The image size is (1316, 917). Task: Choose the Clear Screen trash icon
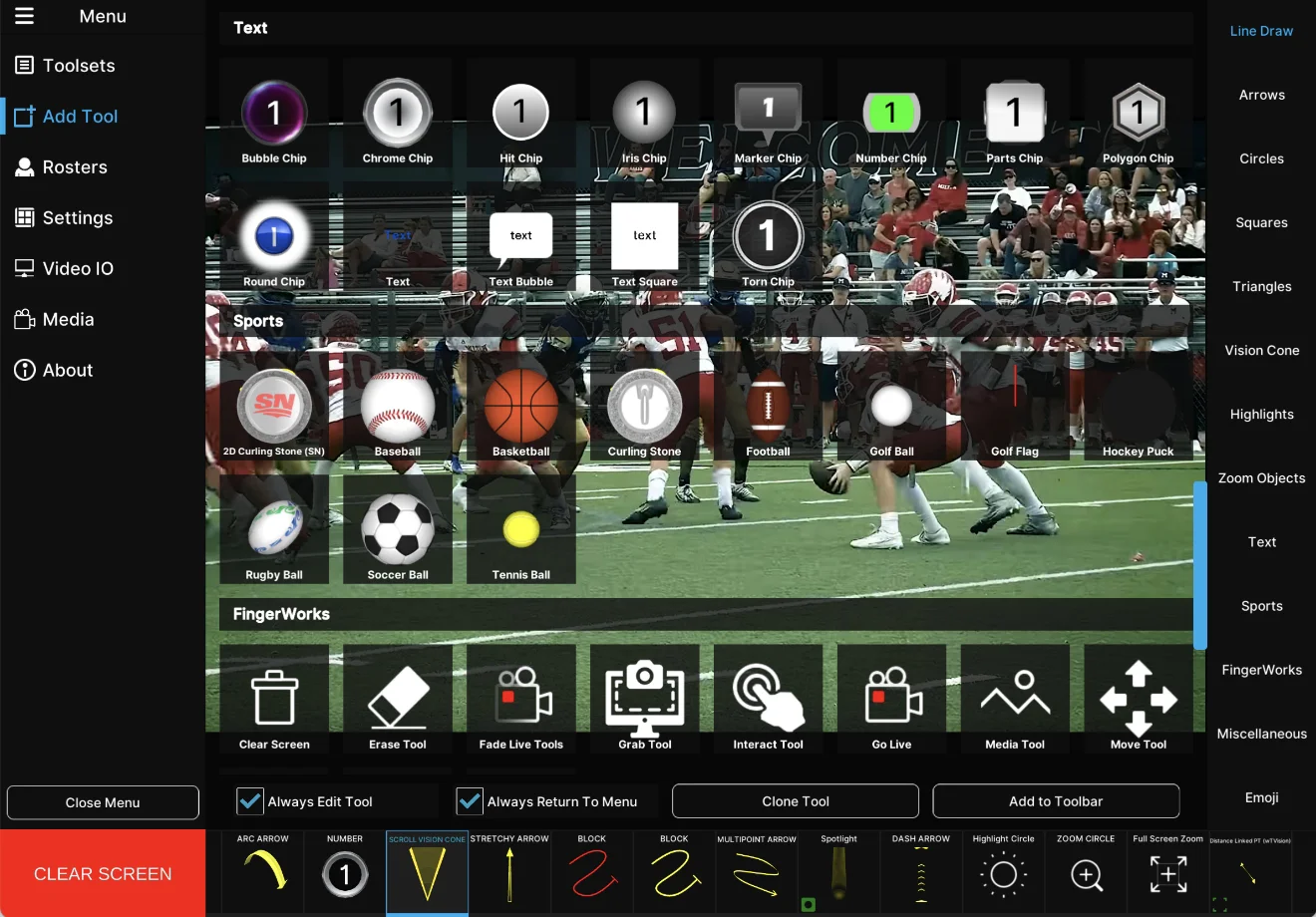[x=274, y=698]
